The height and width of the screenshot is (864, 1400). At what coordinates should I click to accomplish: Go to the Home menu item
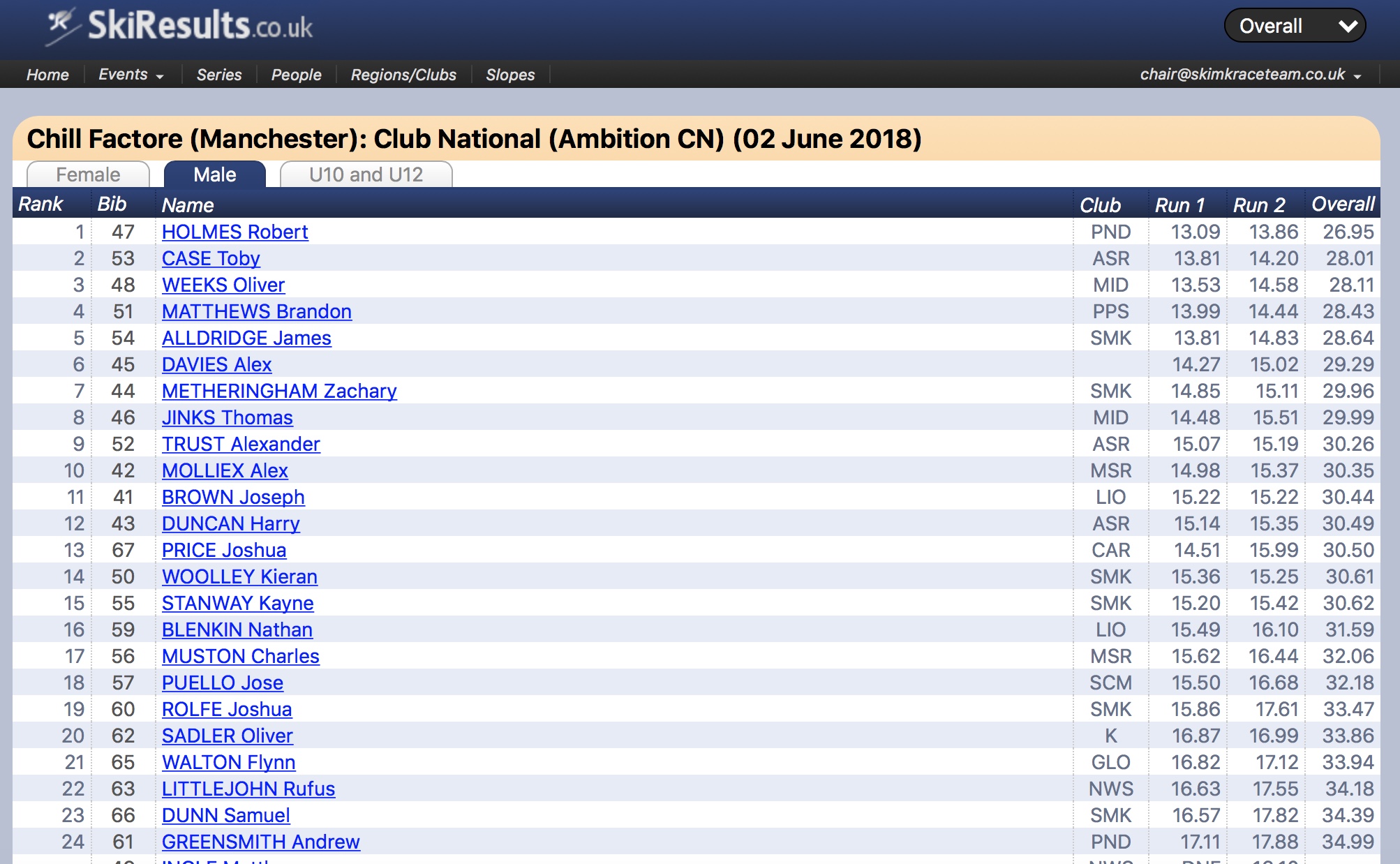coord(47,75)
